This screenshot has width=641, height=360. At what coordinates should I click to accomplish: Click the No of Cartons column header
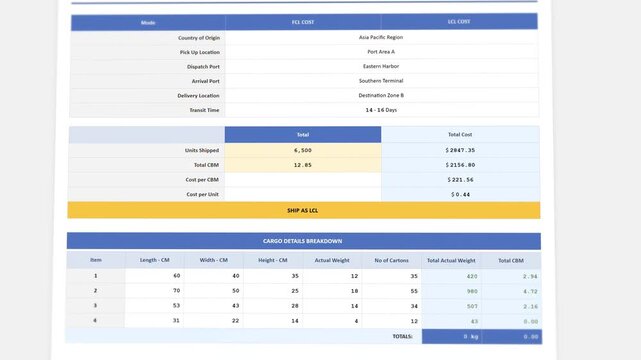[392, 260]
